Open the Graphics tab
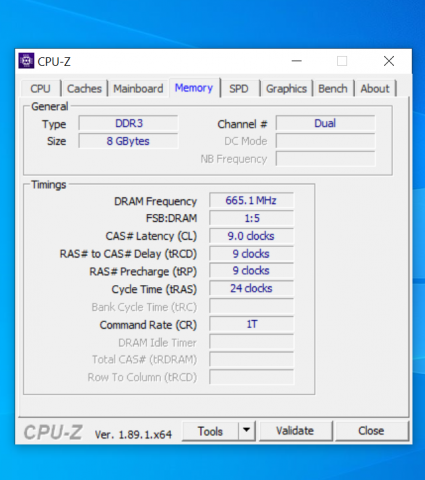This screenshot has width=425, height=480. coord(286,89)
